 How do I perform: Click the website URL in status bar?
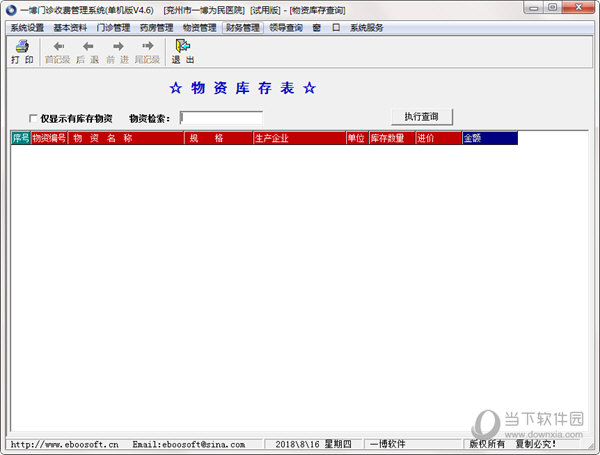pos(64,444)
